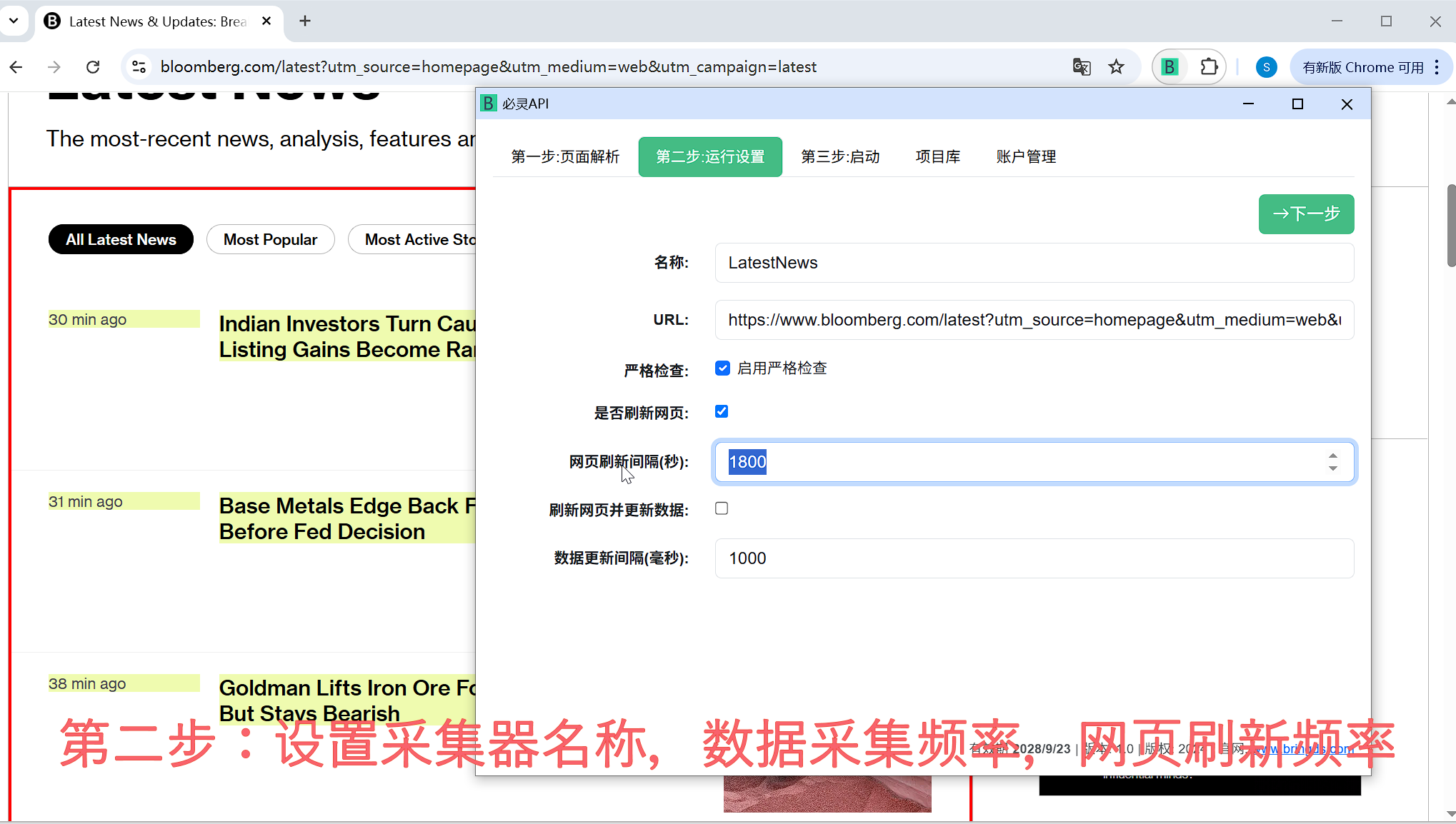1456x824 pixels.
Task: Open Chrome three-dot menu
Action: click(1437, 67)
